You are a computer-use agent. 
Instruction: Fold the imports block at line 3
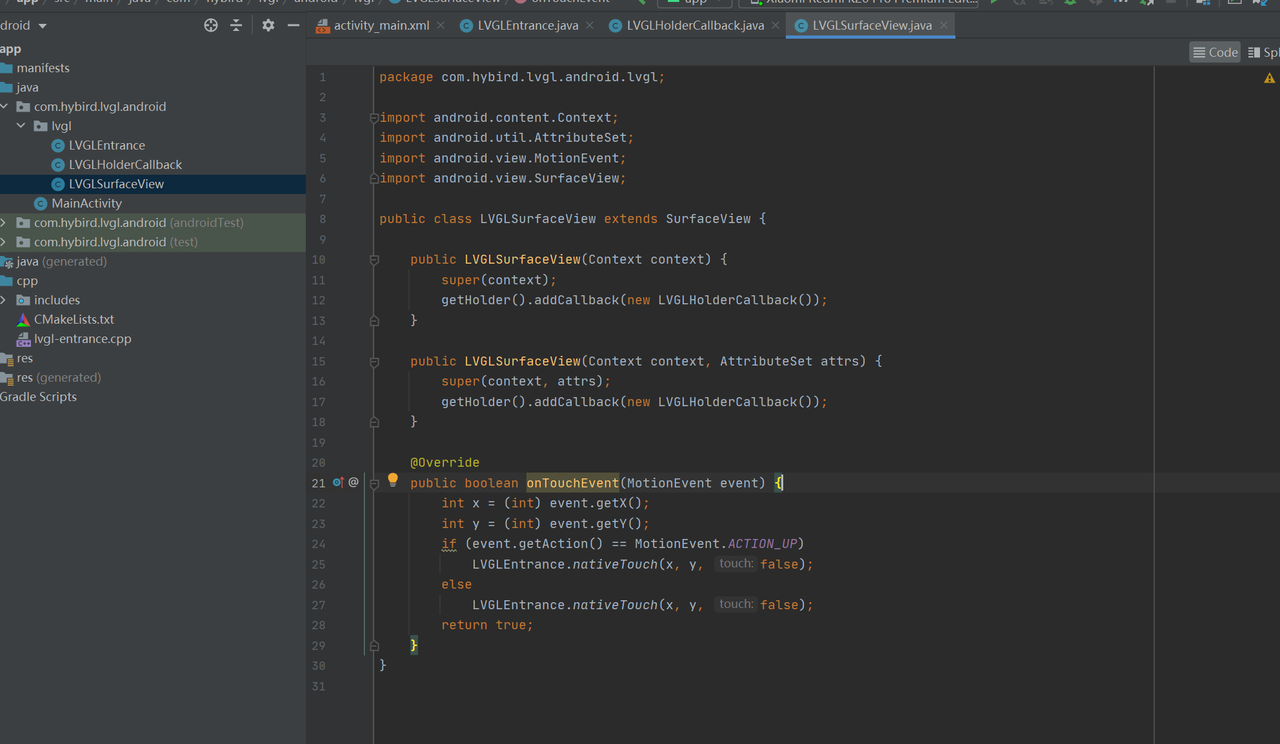374,118
